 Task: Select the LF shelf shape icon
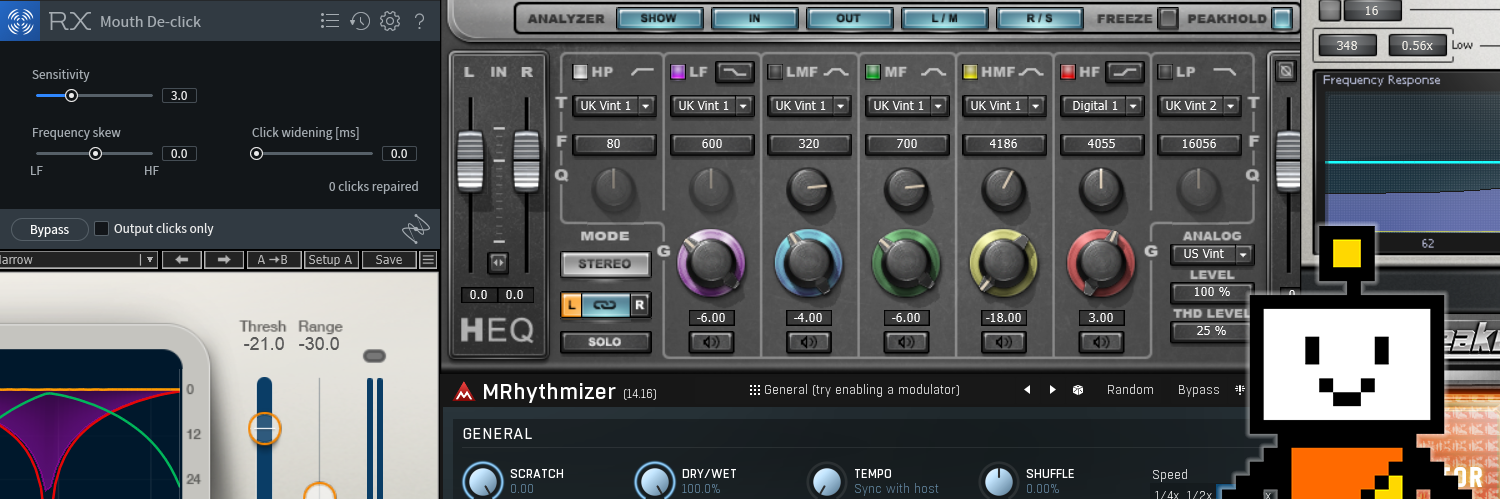(737, 72)
